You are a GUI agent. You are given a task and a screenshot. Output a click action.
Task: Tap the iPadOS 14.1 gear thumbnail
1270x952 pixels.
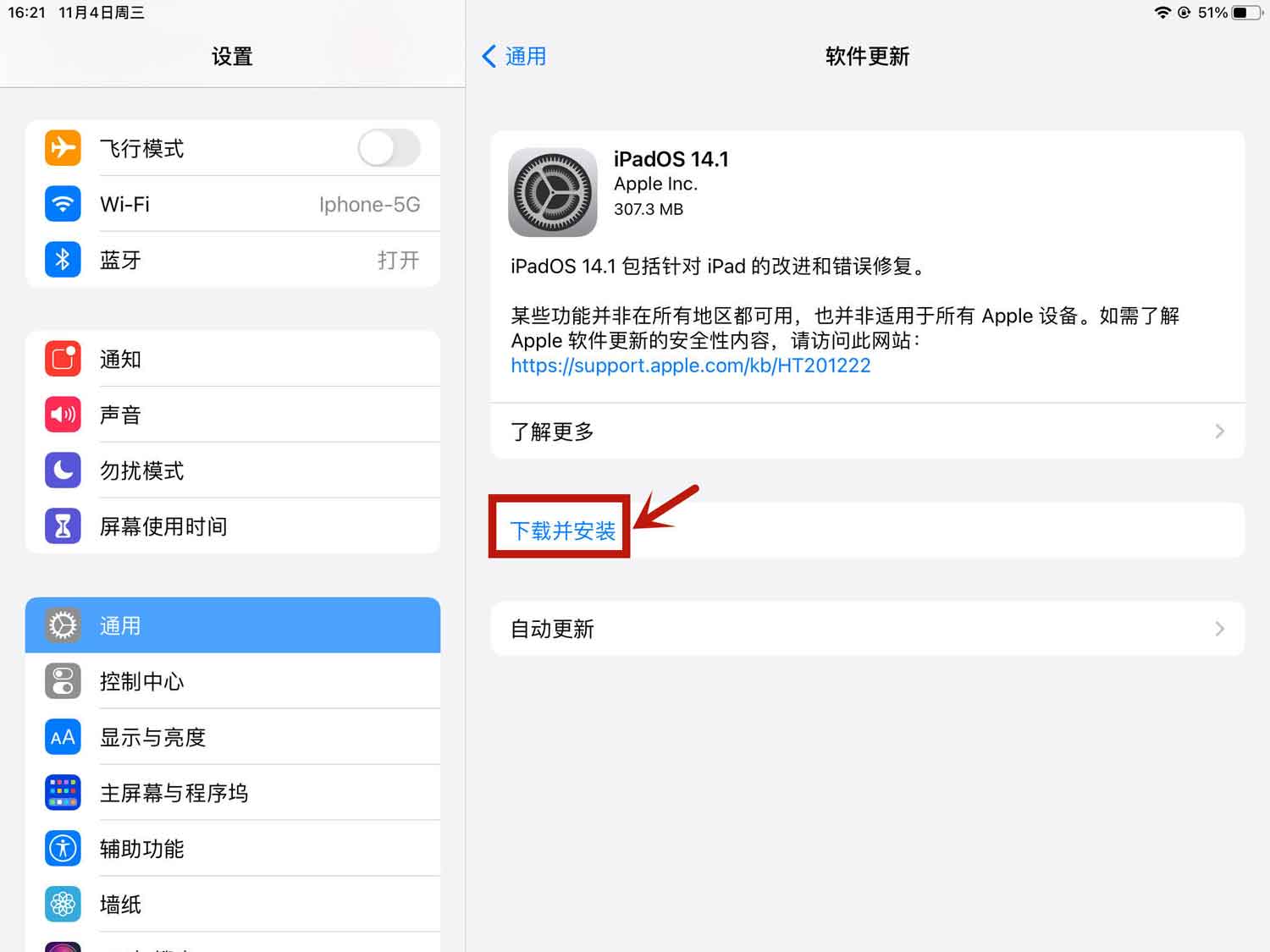coord(553,192)
